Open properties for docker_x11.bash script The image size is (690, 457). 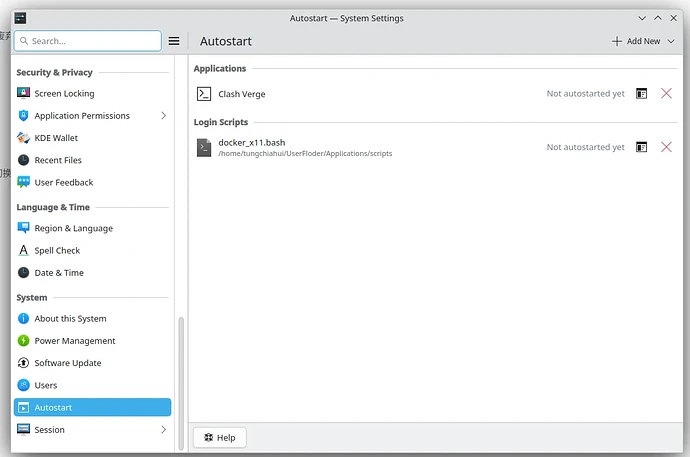pyautogui.click(x=642, y=147)
